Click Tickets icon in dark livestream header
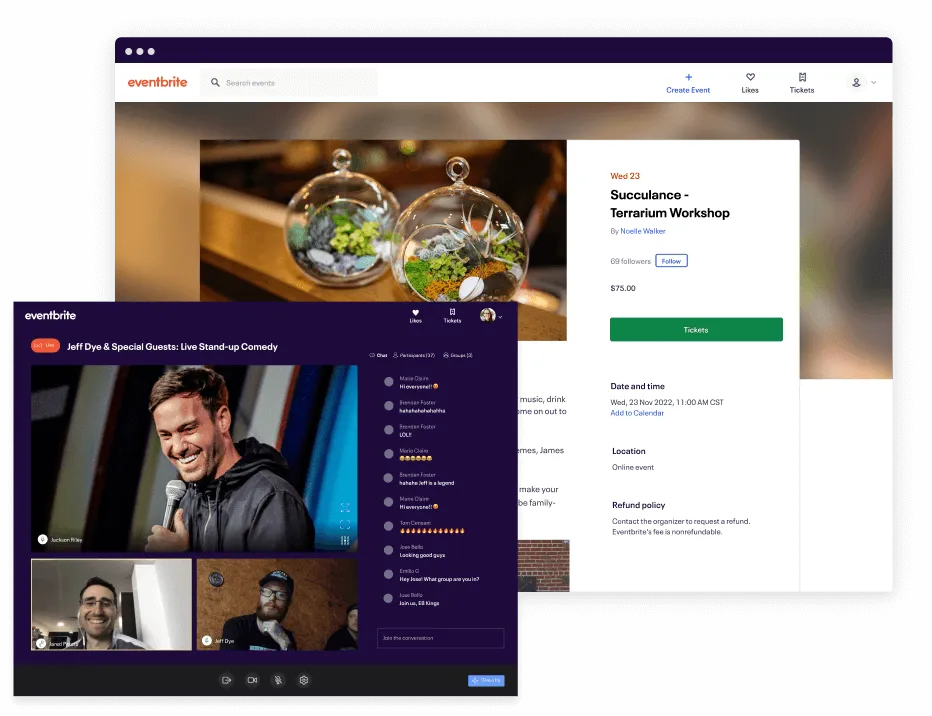This screenshot has height=716, width=932. tap(452, 312)
